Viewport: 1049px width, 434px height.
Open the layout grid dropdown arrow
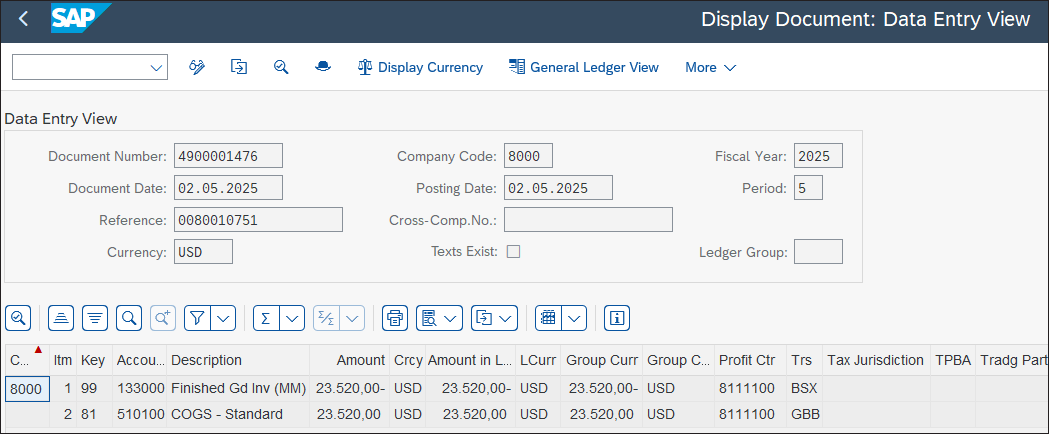[574, 318]
